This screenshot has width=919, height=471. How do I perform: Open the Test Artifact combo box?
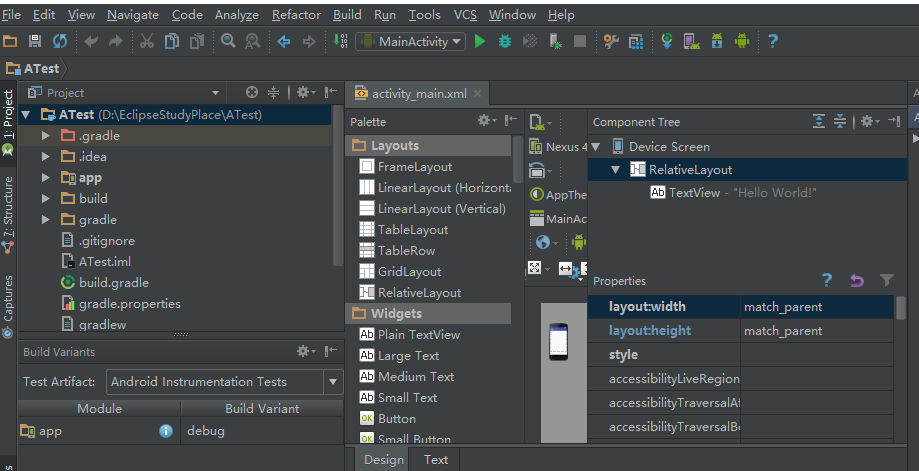click(224, 382)
